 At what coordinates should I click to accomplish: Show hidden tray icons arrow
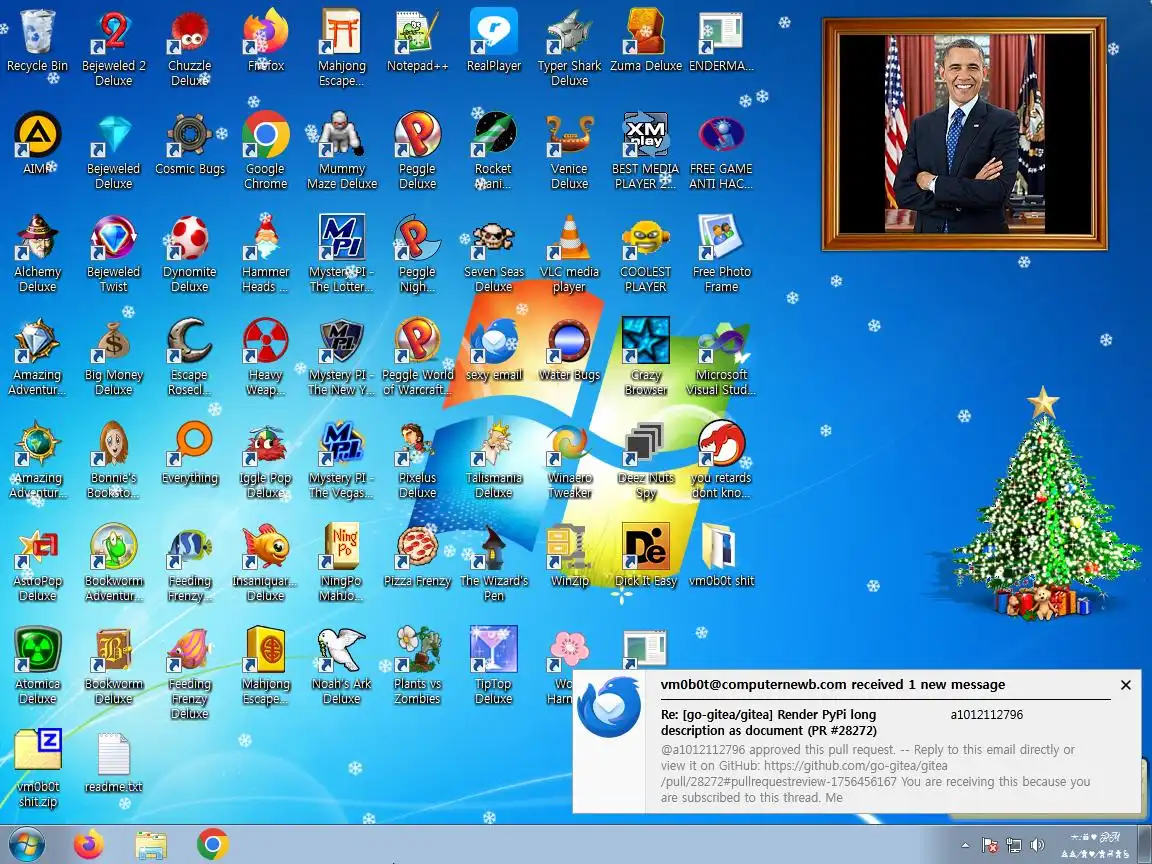coord(965,845)
